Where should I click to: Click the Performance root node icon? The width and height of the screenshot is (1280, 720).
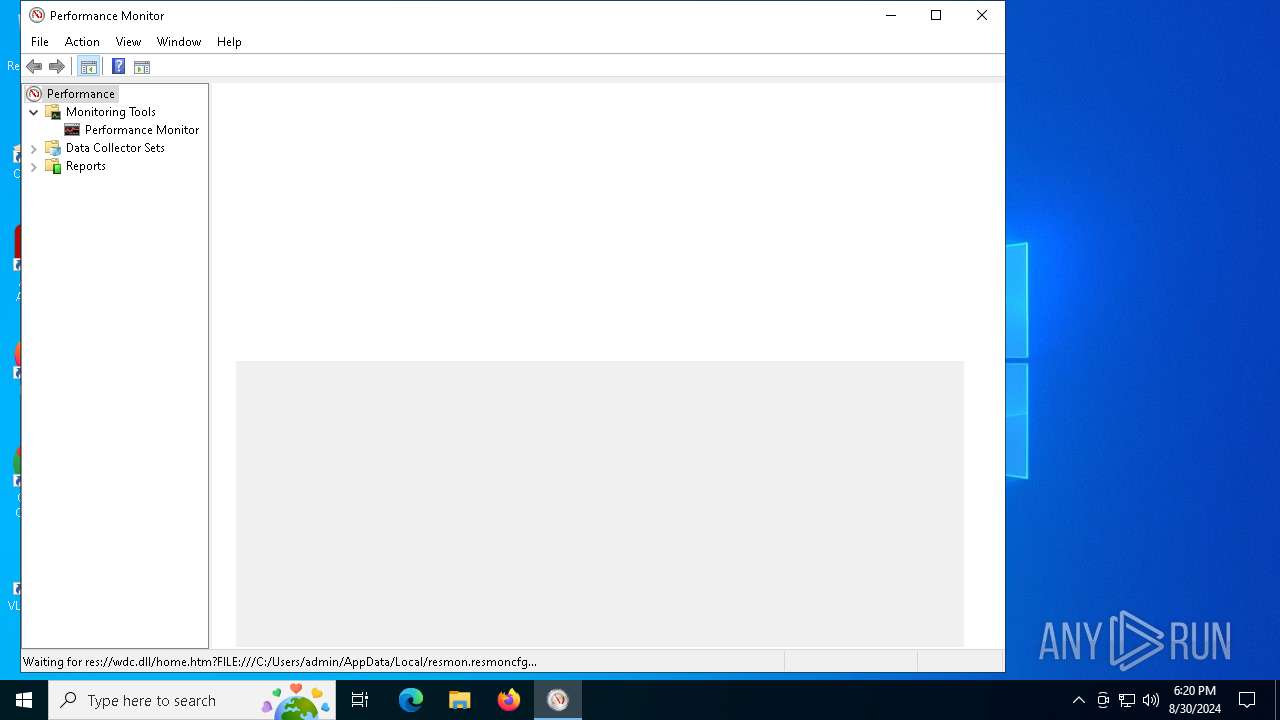click(x=35, y=94)
